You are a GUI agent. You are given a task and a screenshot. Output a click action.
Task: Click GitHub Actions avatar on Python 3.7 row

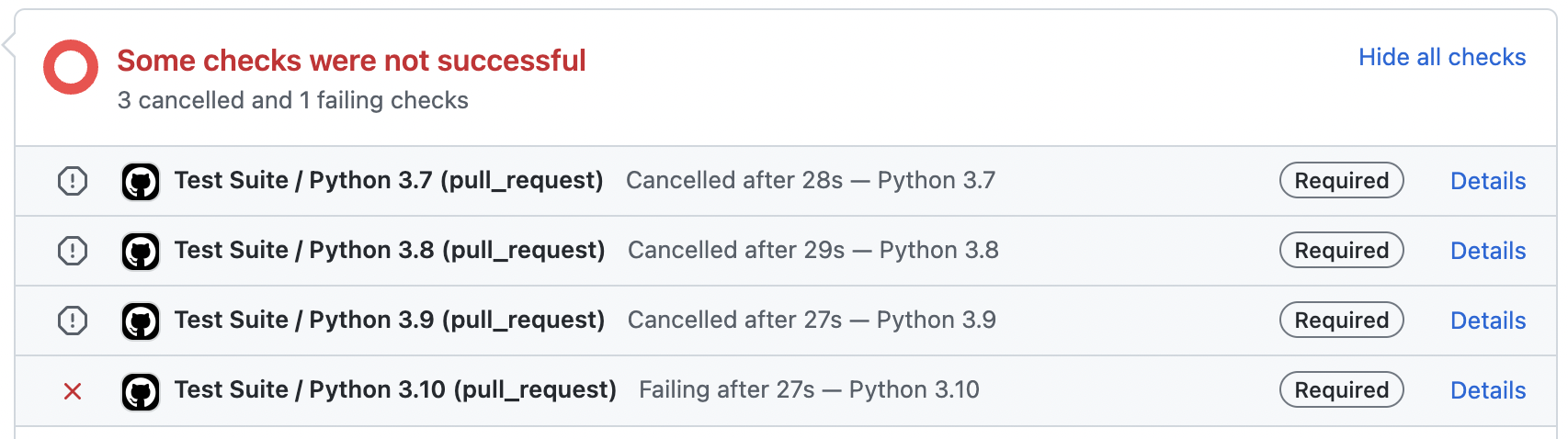coord(141,182)
